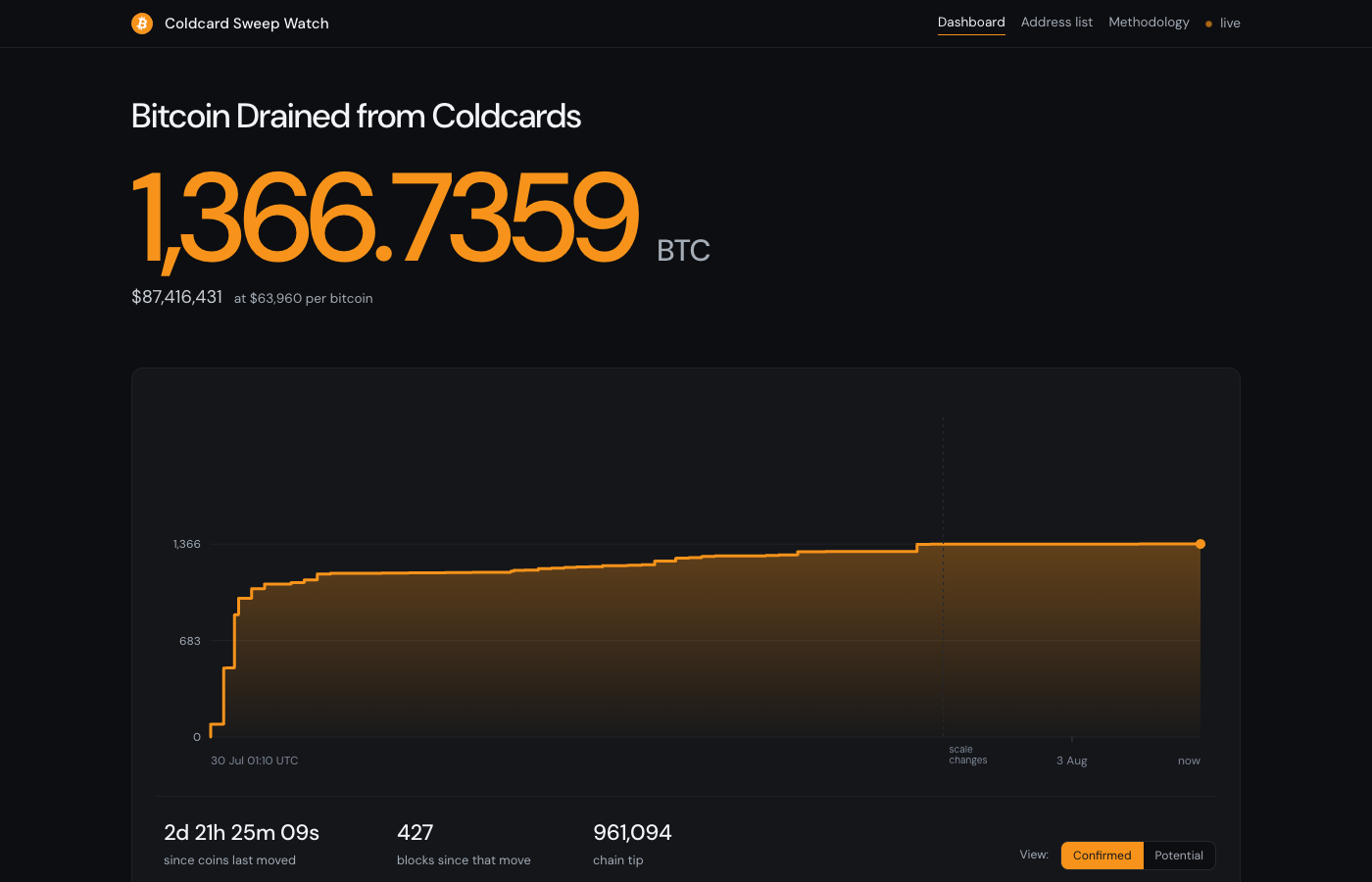Click the '3 Aug' axis label
Image resolution: width=1372 pixels, height=882 pixels.
pyautogui.click(x=1072, y=760)
